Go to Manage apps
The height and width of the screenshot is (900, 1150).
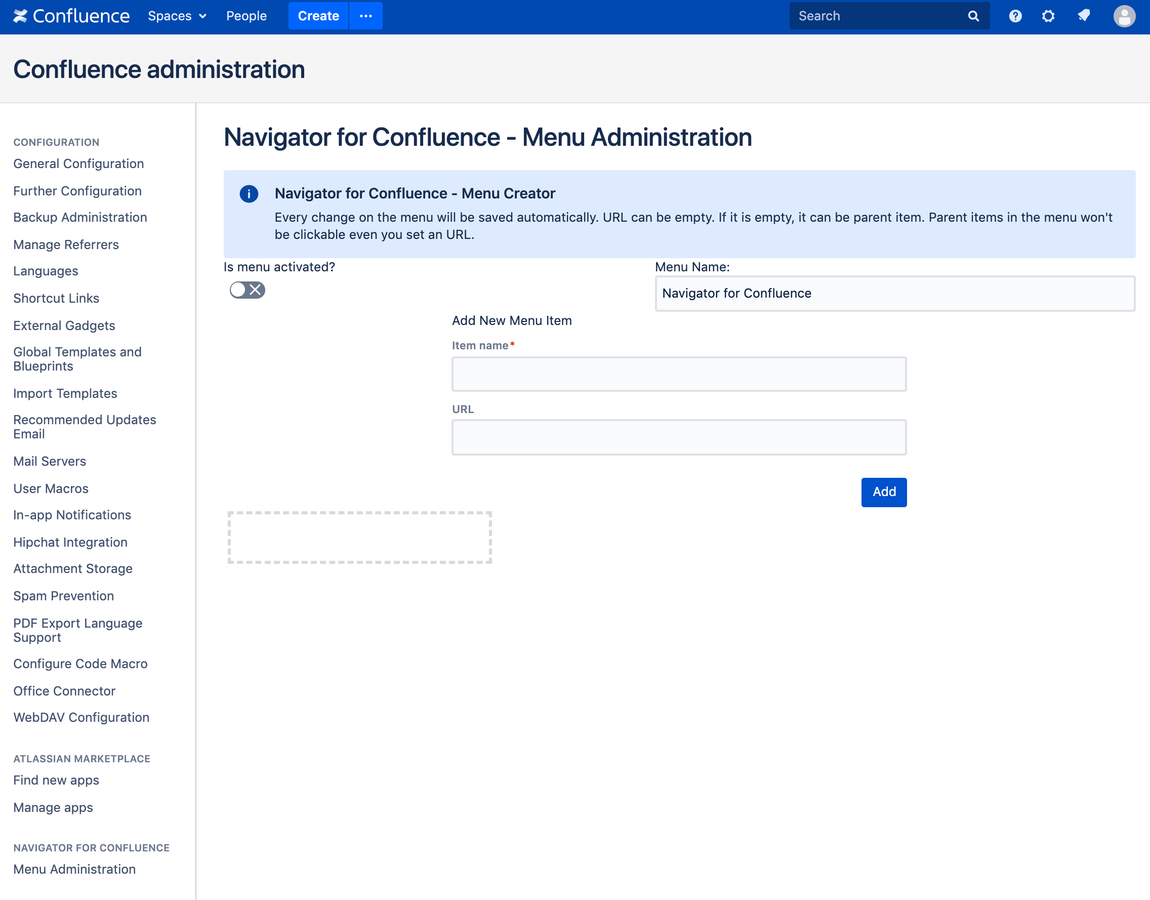[53, 808]
